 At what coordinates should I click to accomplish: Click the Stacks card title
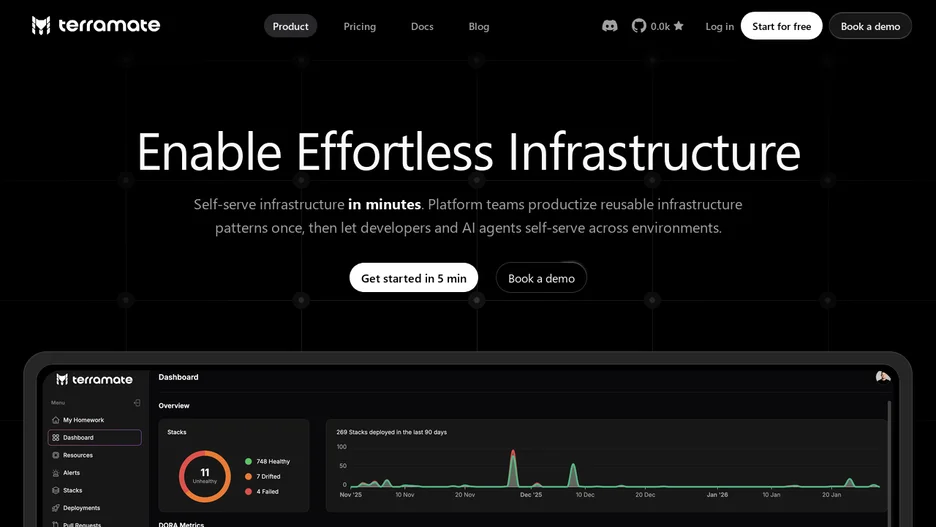pos(177,432)
